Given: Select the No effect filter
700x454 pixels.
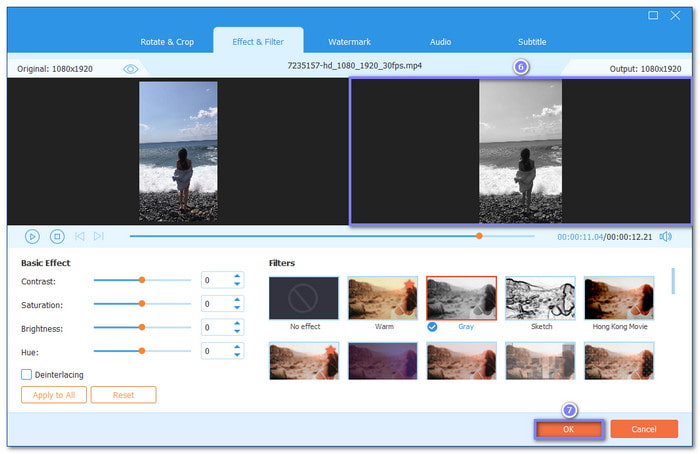Looking at the screenshot, I should tap(304, 298).
